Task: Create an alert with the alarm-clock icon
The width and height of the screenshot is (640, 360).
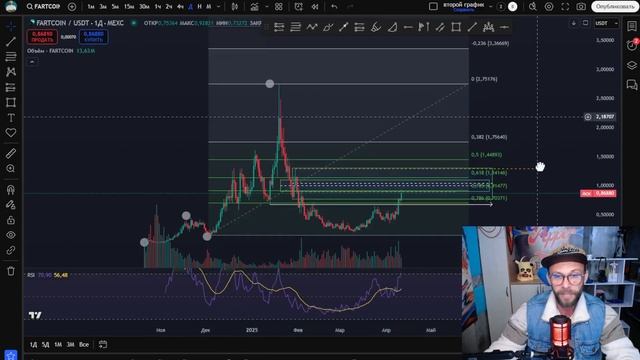Action: (298, 7)
